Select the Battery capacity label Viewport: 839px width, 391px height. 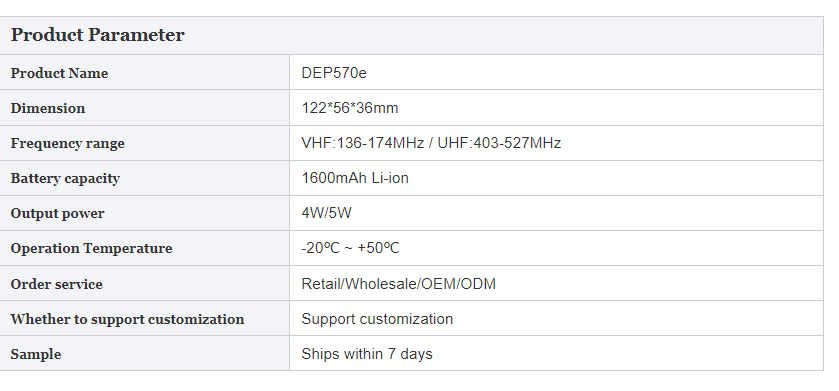65,179
